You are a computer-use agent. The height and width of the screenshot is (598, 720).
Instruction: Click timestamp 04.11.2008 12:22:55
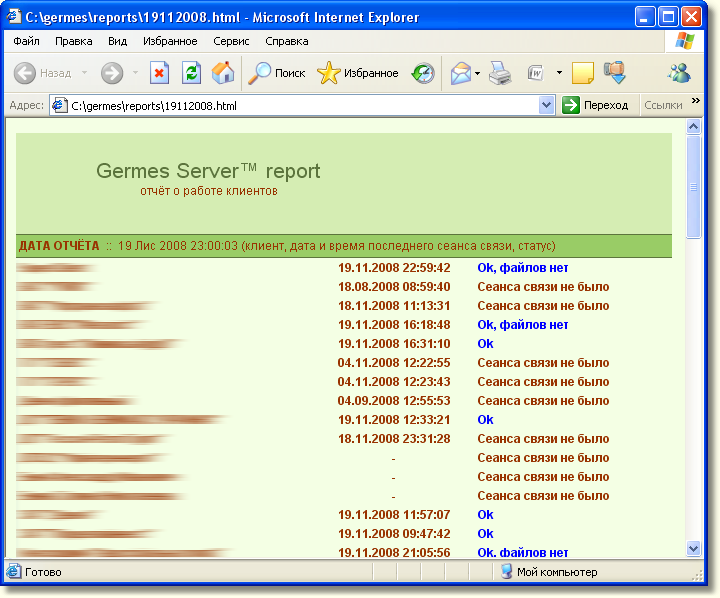[394, 363]
